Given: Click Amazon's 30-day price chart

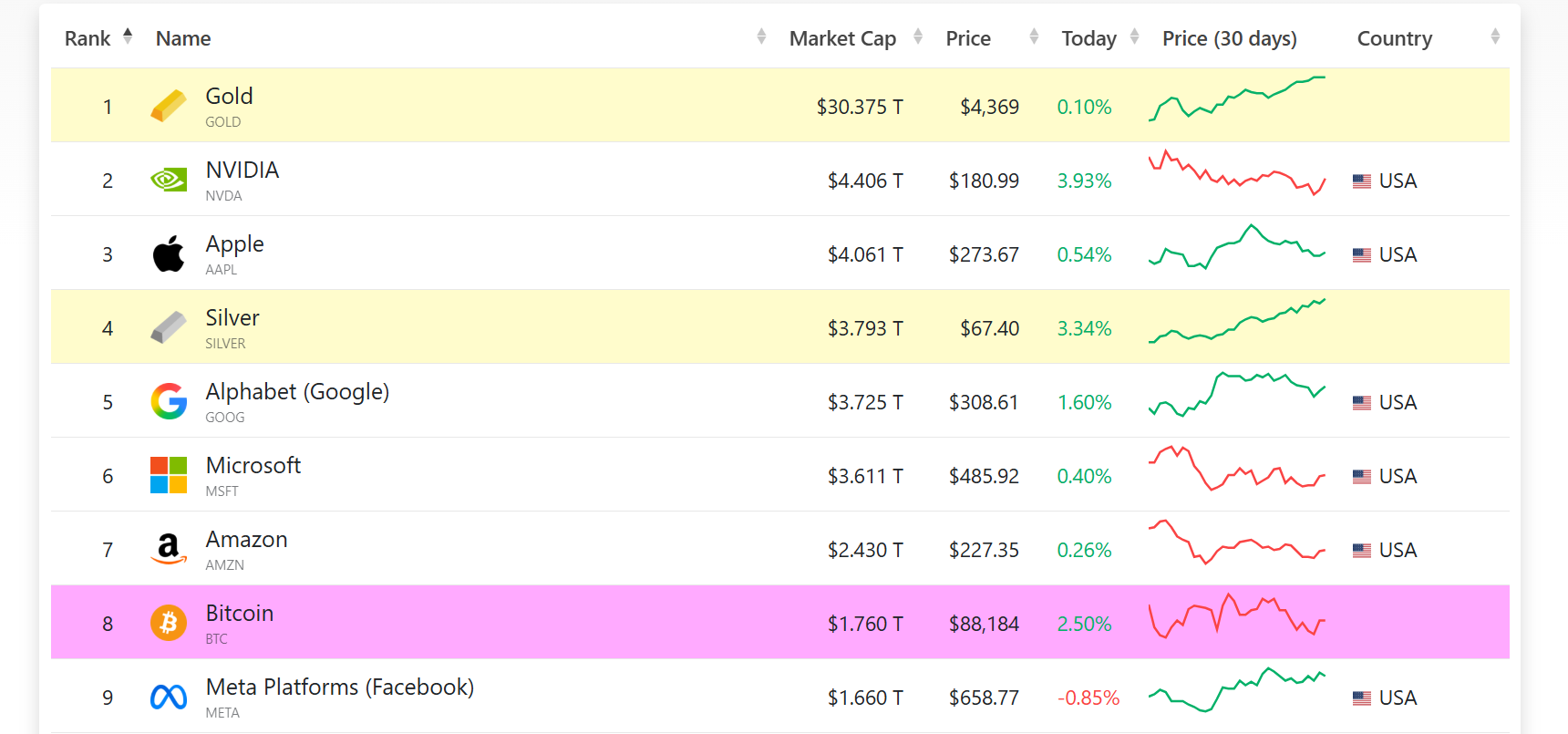Looking at the screenshot, I should 1237,543.
